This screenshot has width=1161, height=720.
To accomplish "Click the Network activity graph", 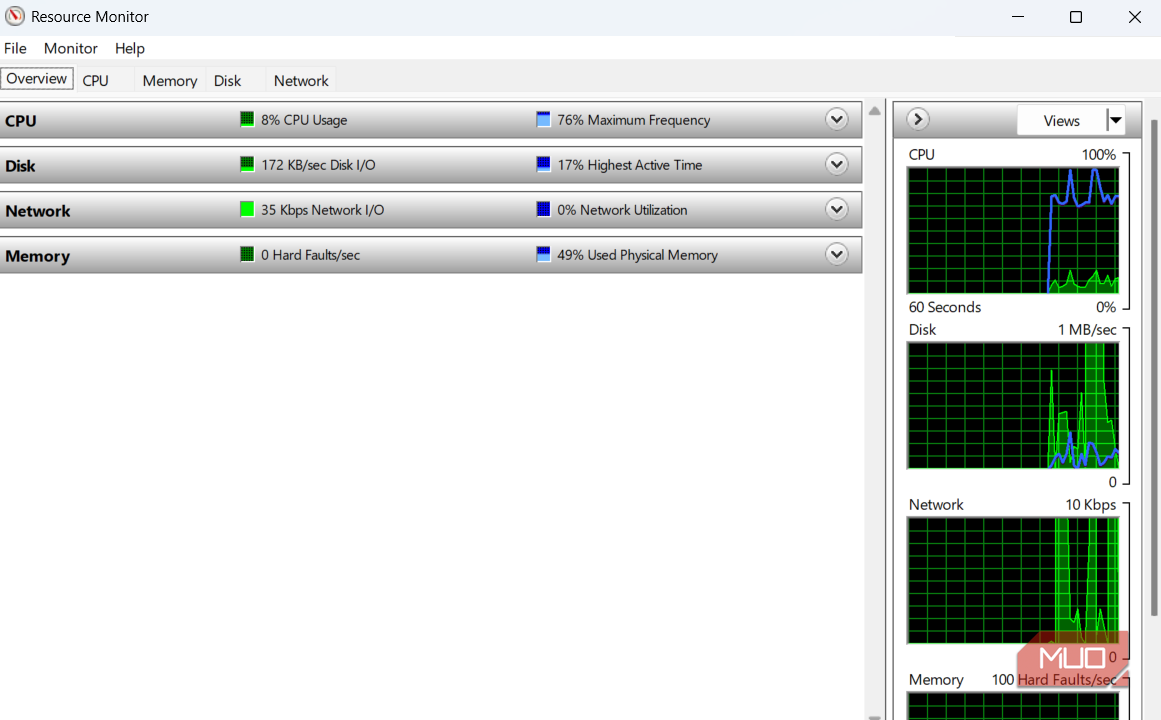I will [1013, 580].
